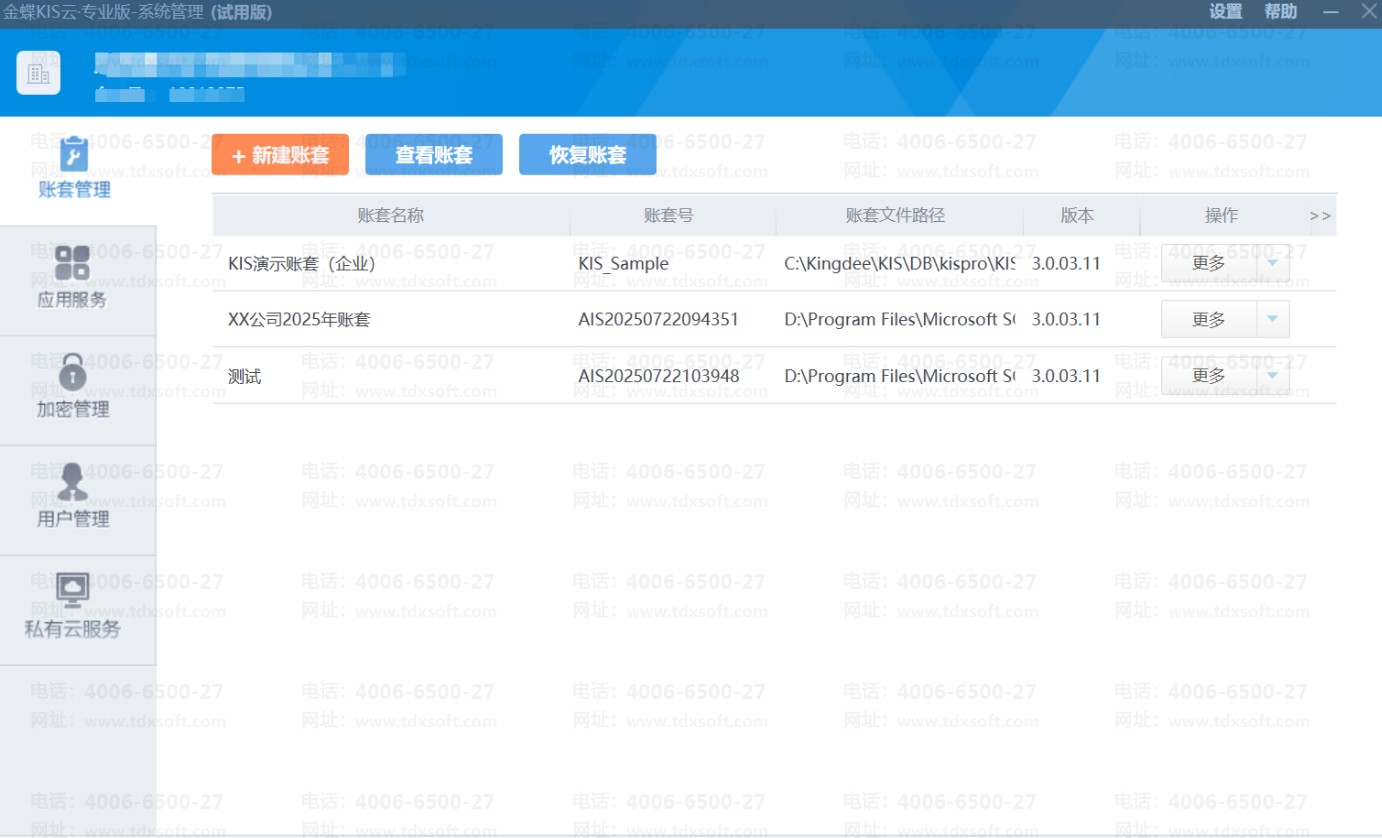1382x838 pixels.
Task: Open the 设置 menu in title bar
Action: pos(1225,12)
